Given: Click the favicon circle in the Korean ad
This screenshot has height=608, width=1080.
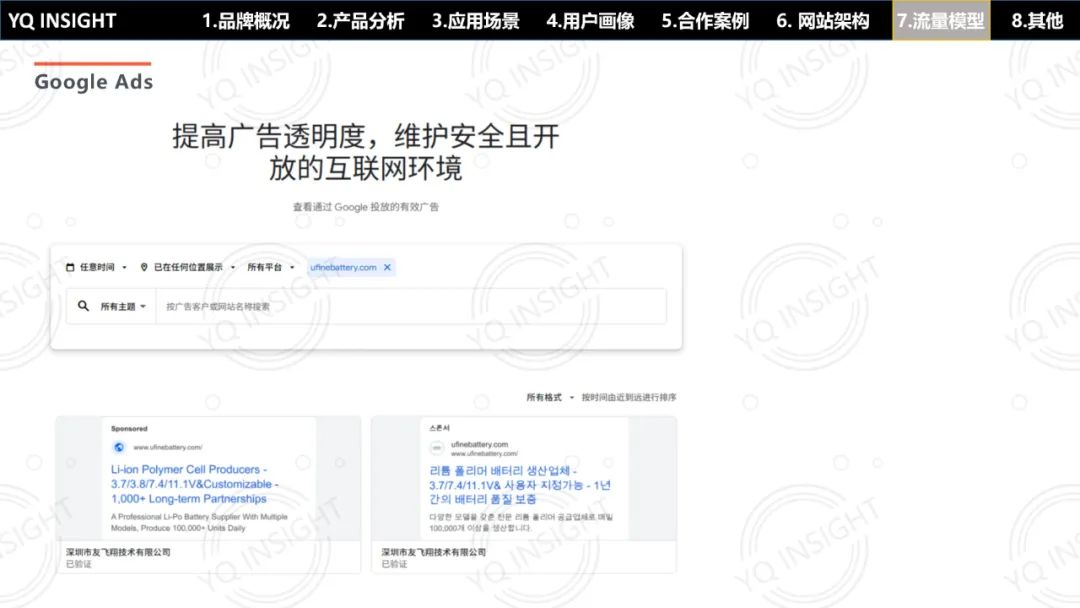Looking at the screenshot, I should click(x=437, y=448).
